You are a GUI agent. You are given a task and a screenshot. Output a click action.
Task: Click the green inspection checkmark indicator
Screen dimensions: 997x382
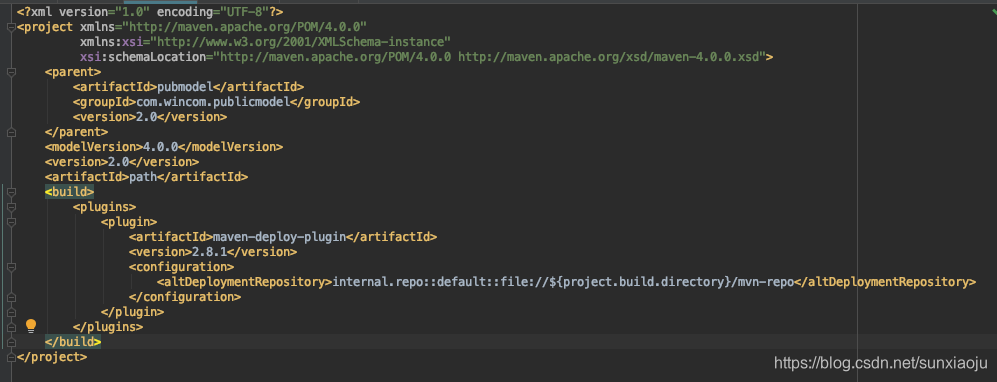(x=993, y=11)
